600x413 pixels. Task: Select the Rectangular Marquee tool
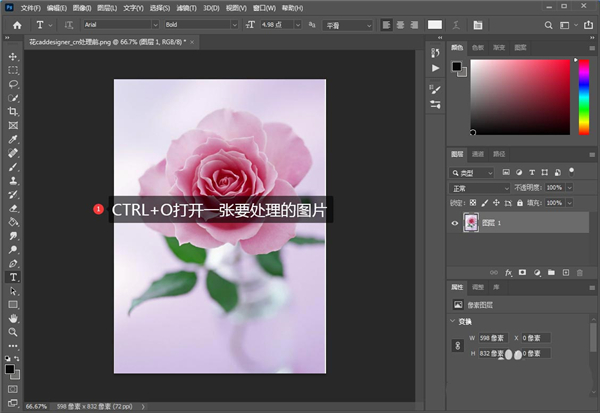click(x=13, y=71)
